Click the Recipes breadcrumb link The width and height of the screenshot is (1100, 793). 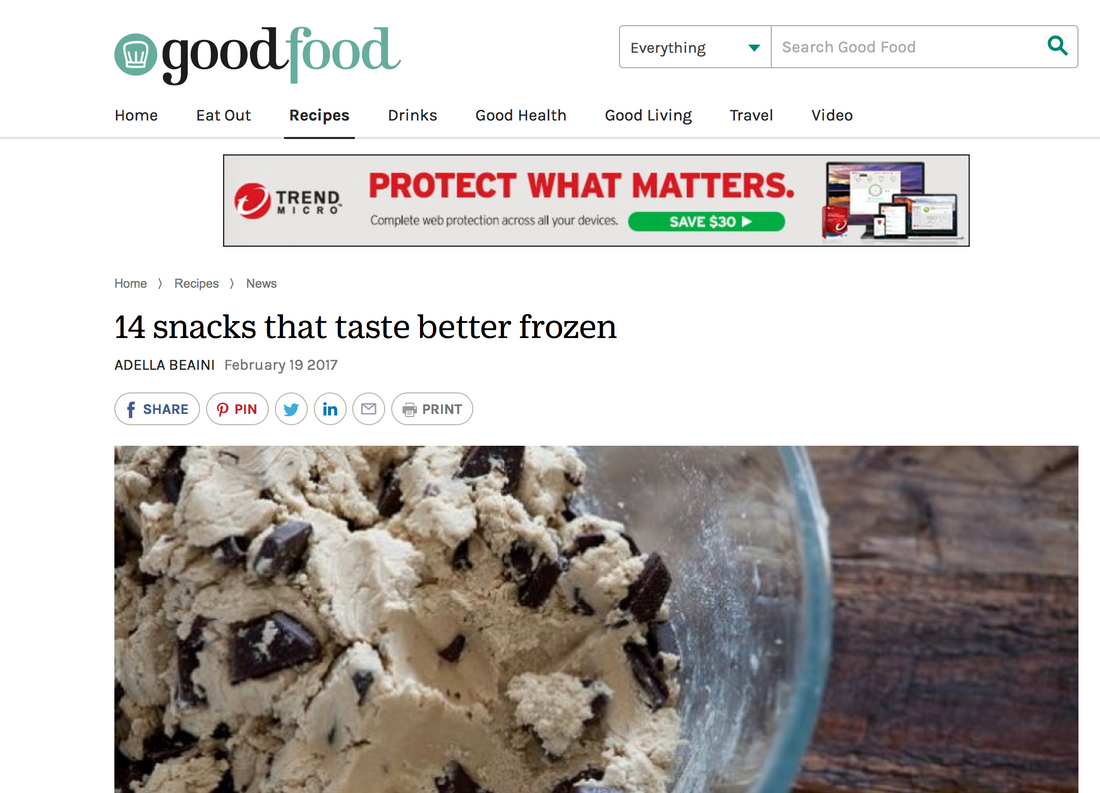[x=196, y=284]
